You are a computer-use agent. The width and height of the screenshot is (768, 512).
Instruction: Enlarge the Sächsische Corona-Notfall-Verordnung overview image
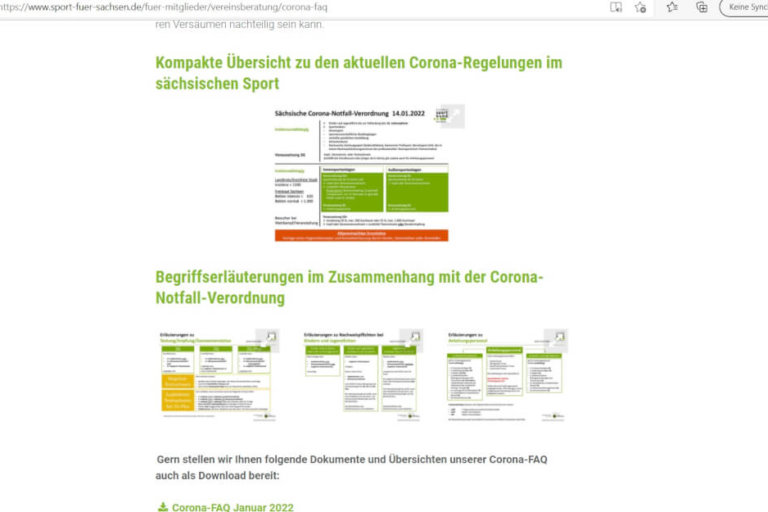(453, 117)
